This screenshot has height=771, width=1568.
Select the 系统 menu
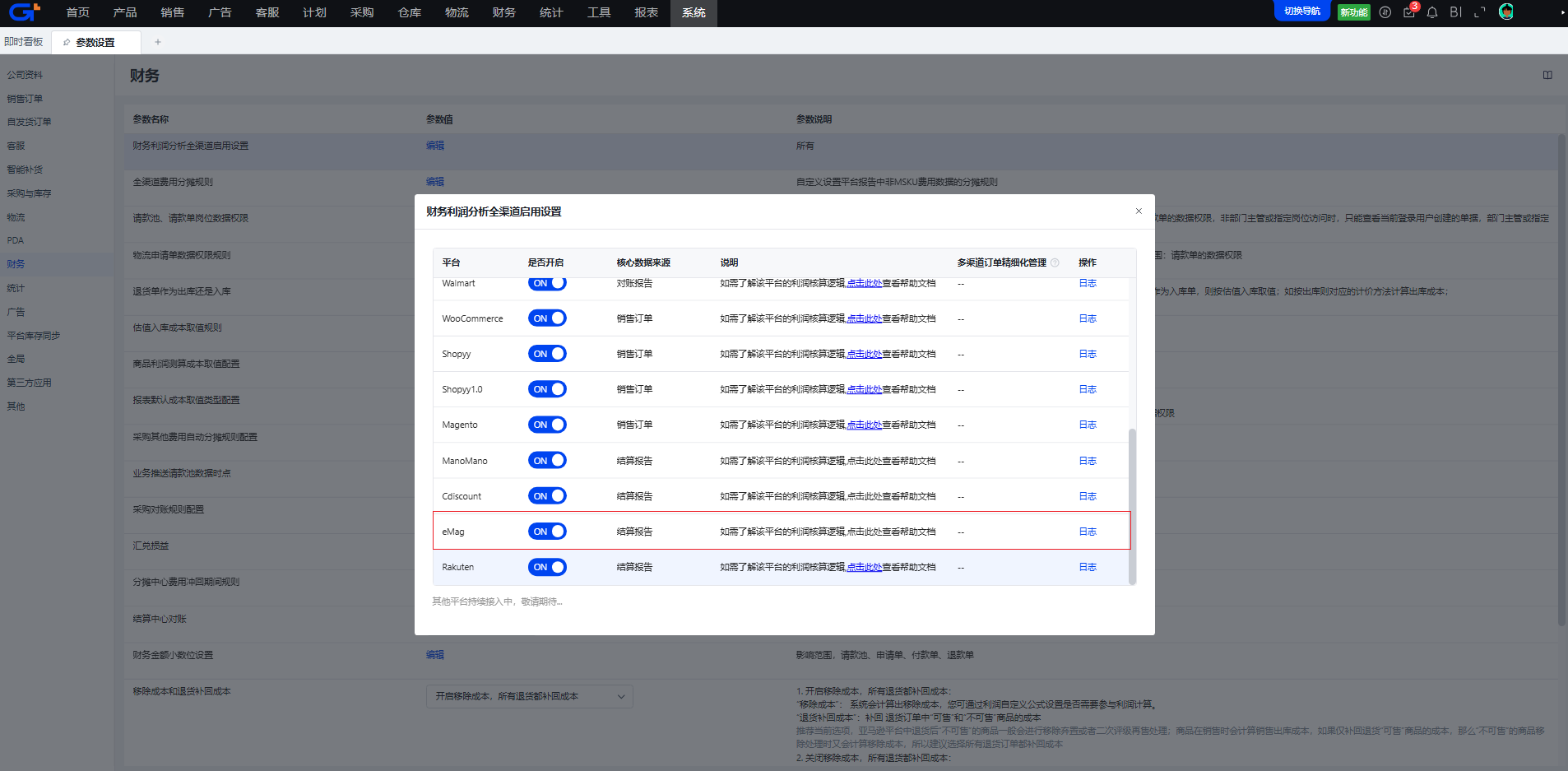[694, 12]
